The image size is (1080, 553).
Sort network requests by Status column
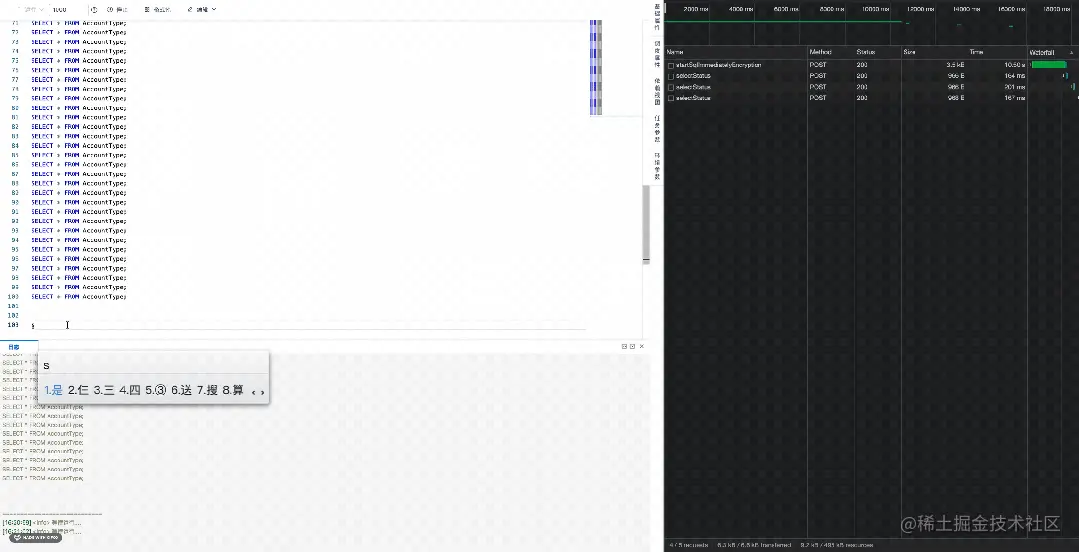click(x=878, y=52)
